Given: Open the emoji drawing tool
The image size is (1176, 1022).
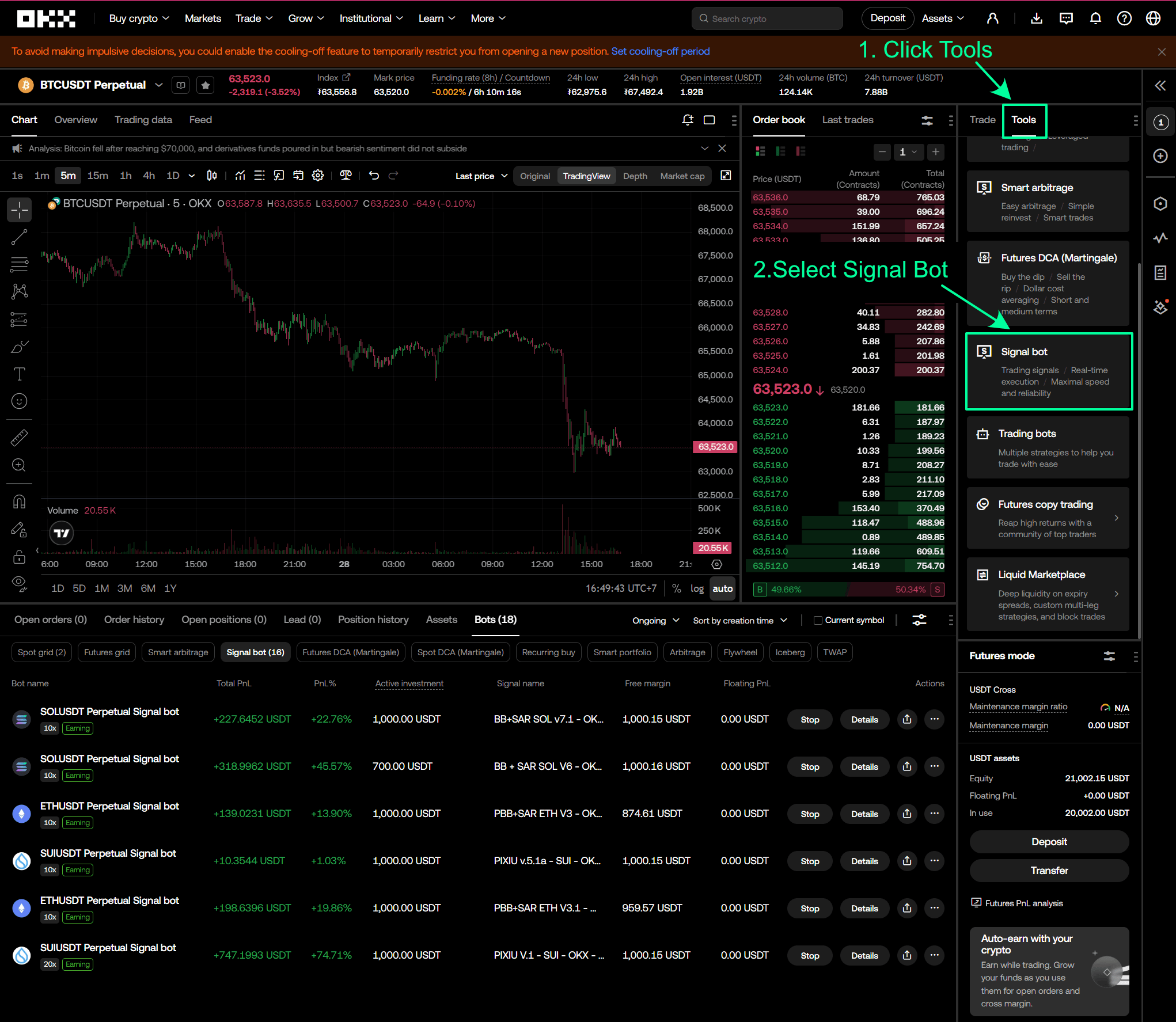Looking at the screenshot, I should [x=19, y=401].
